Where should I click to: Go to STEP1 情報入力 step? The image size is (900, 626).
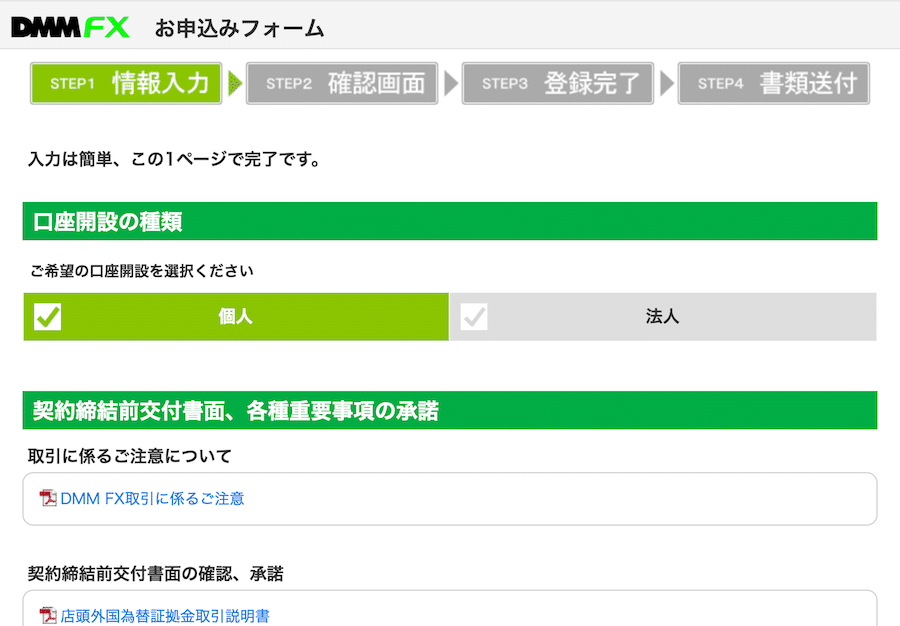click(x=126, y=84)
